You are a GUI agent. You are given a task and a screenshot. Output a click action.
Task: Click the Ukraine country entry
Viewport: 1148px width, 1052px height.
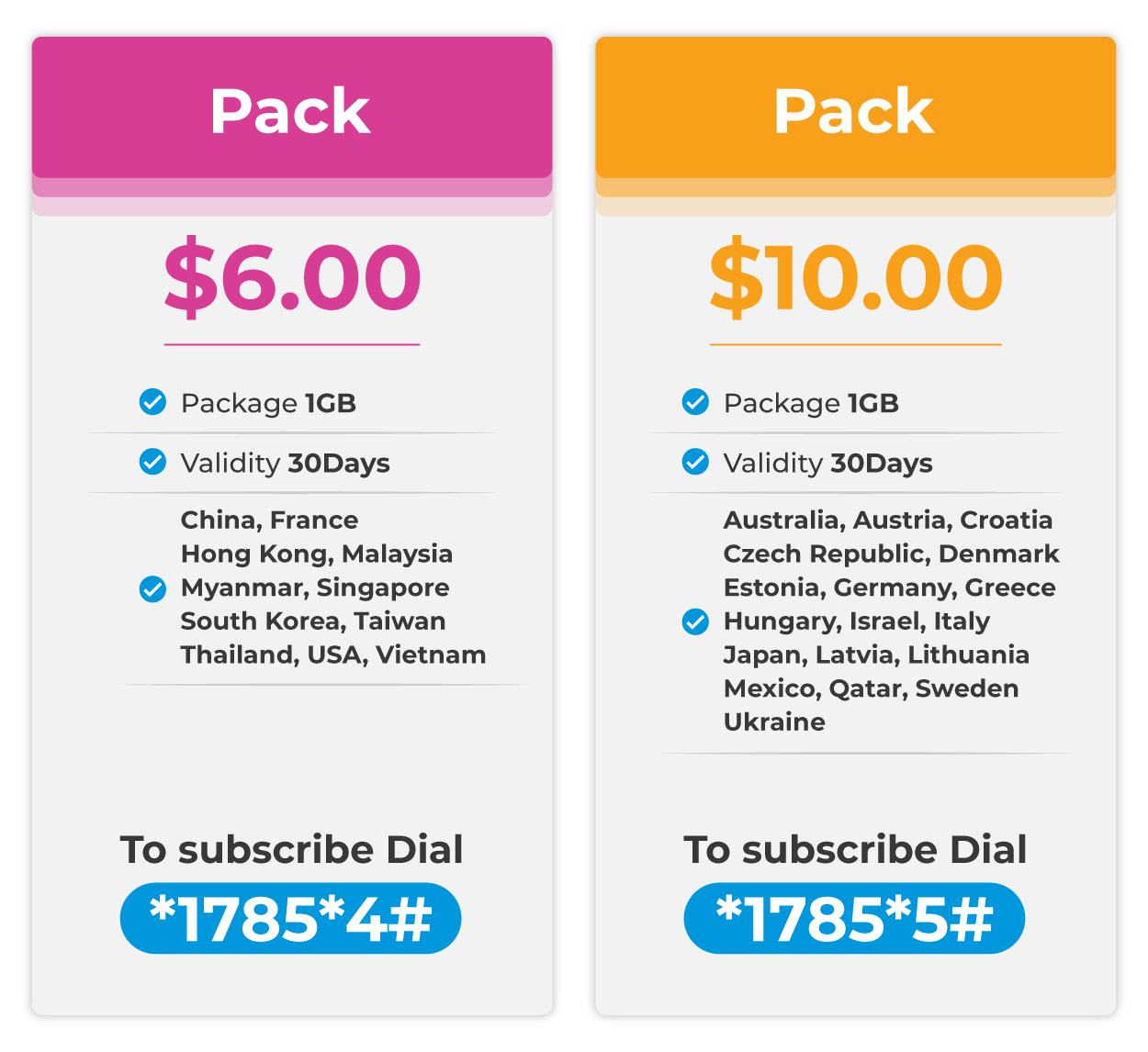click(774, 722)
